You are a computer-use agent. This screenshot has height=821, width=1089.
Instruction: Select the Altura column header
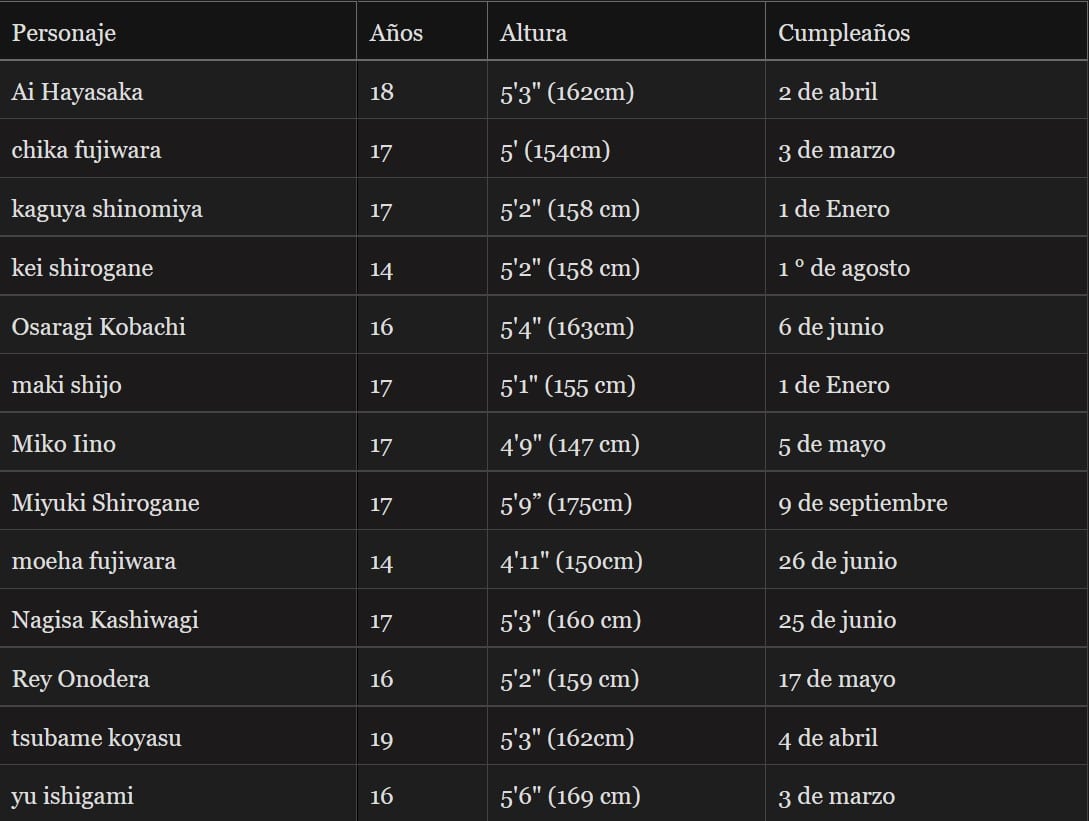click(533, 33)
